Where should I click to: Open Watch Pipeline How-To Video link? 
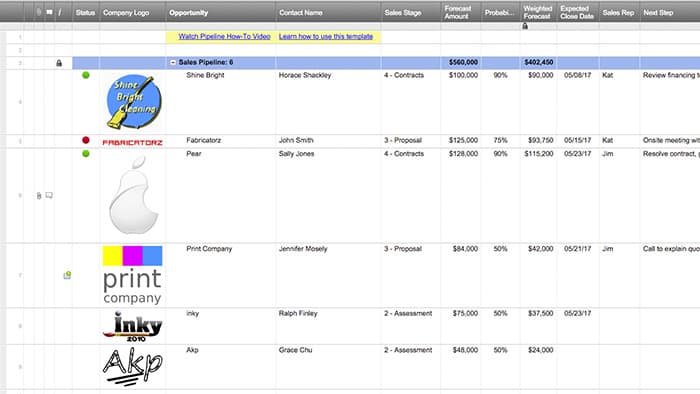pos(225,37)
